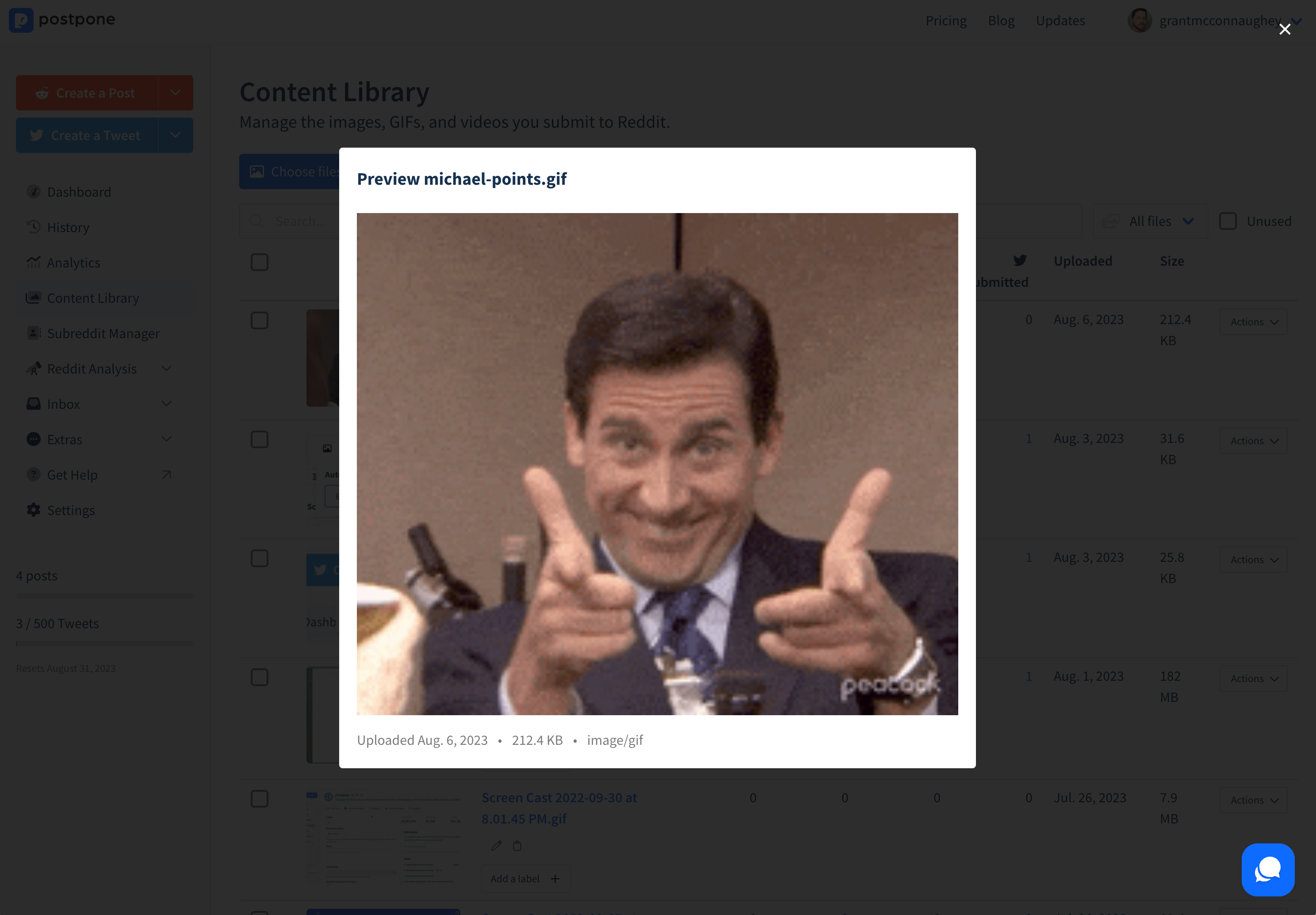Open the Screen Cast 2022-09-30 file link

click(x=559, y=808)
